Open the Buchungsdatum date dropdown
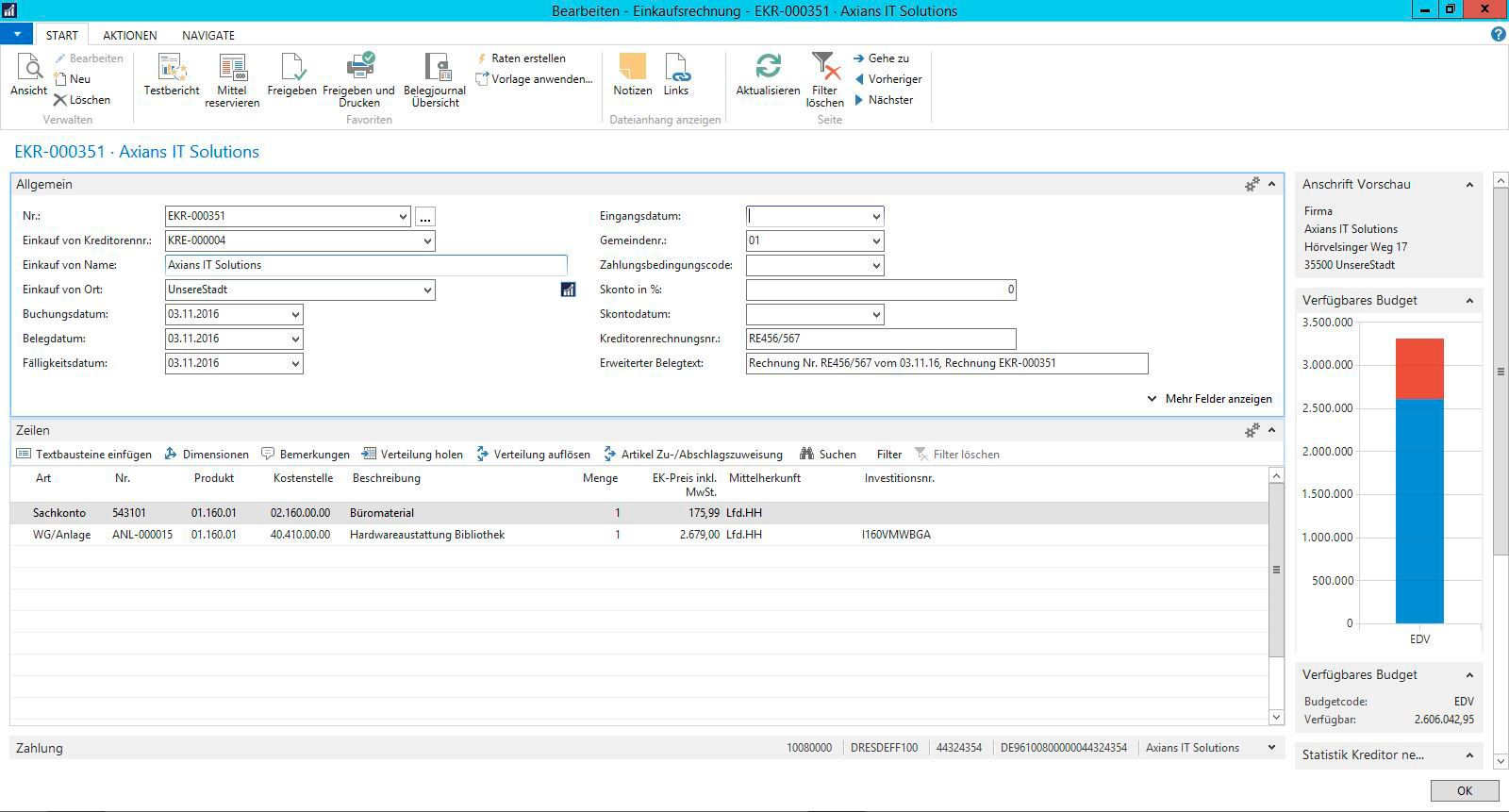The image size is (1509, 812). pyautogui.click(x=295, y=315)
